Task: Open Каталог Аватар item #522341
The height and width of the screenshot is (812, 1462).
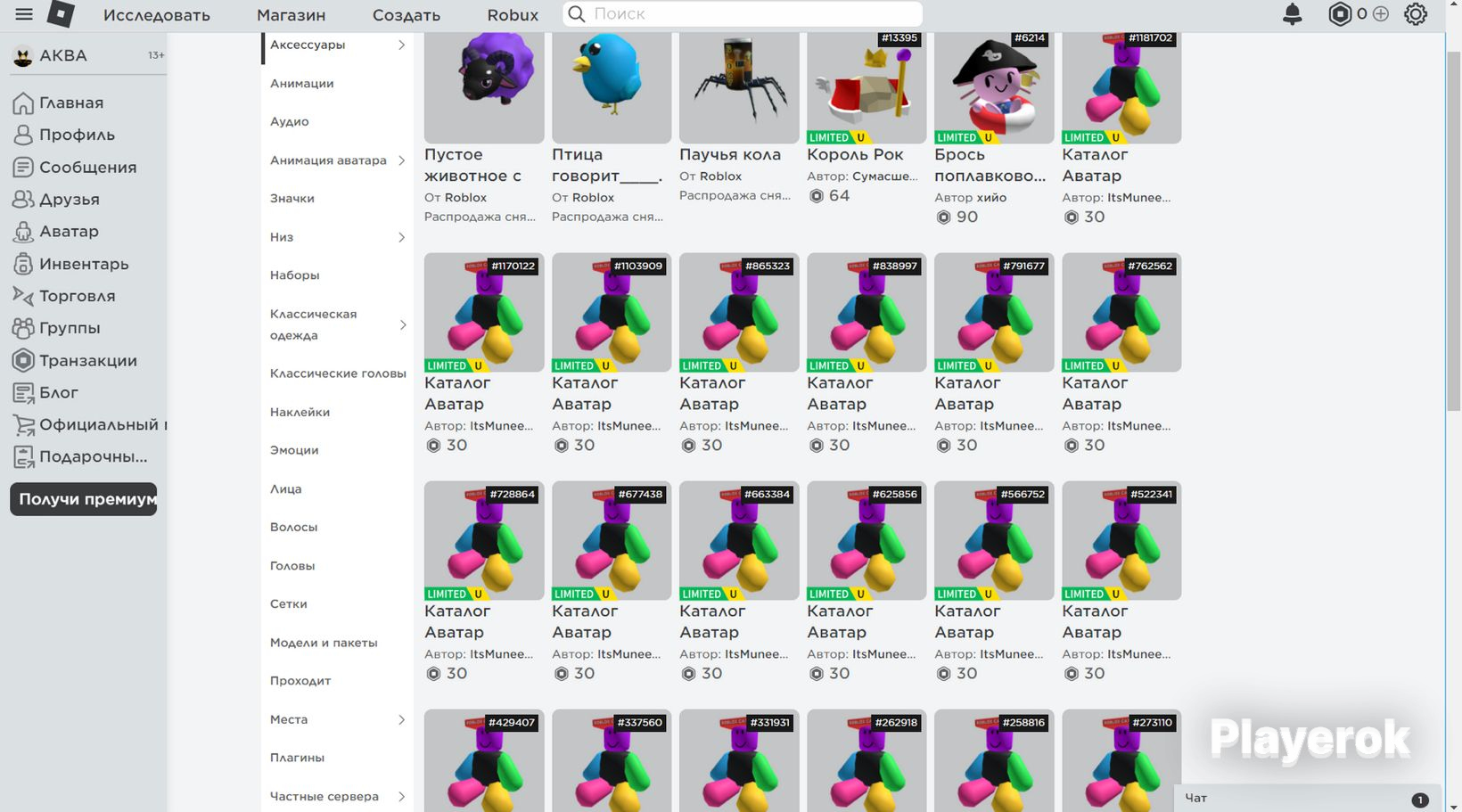Action: point(1121,540)
